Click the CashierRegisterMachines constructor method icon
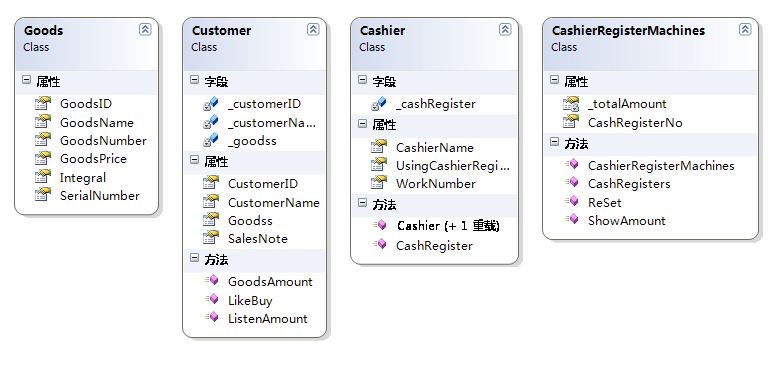This screenshot has width=783, height=376. click(571, 164)
